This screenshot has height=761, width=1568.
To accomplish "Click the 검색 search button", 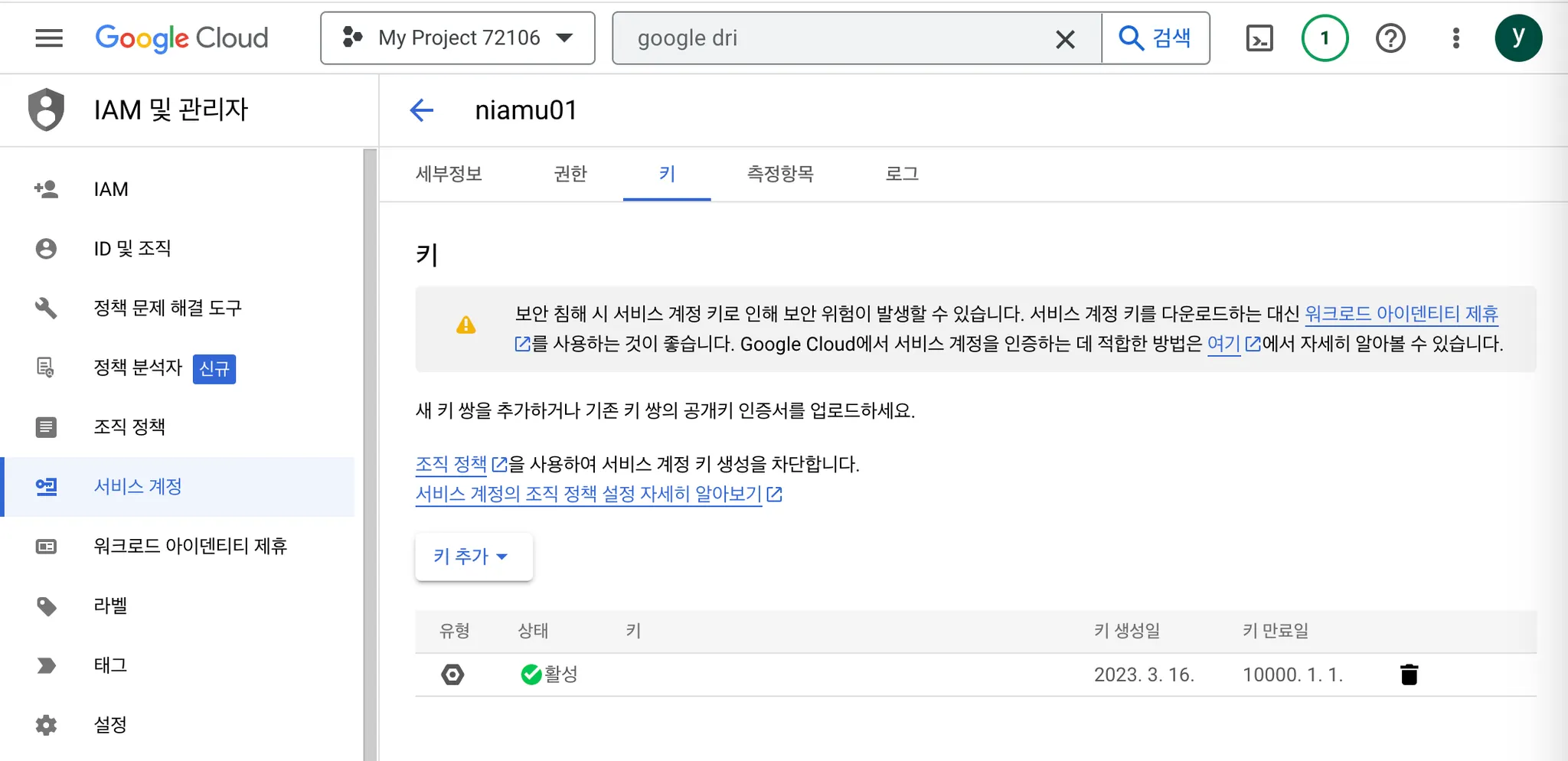I will coord(1155,38).
